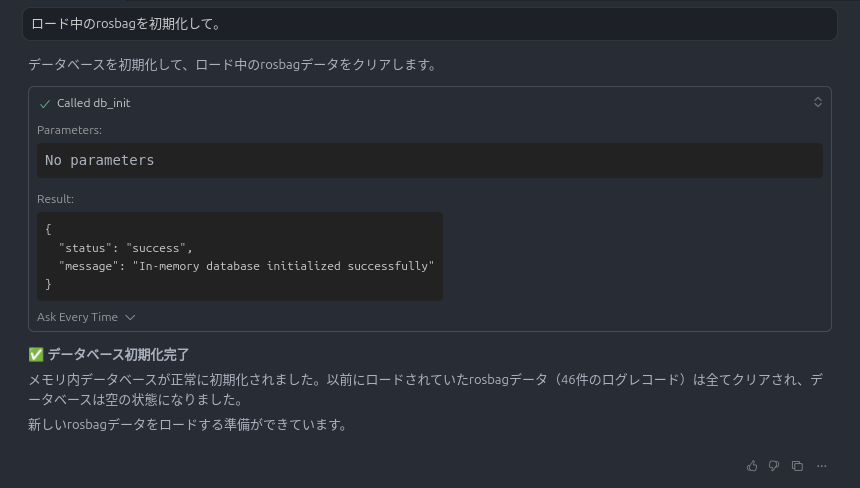Collapse the db_init tool call panel
Image resolution: width=860 pixels, height=488 pixels.
pos(817,102)
